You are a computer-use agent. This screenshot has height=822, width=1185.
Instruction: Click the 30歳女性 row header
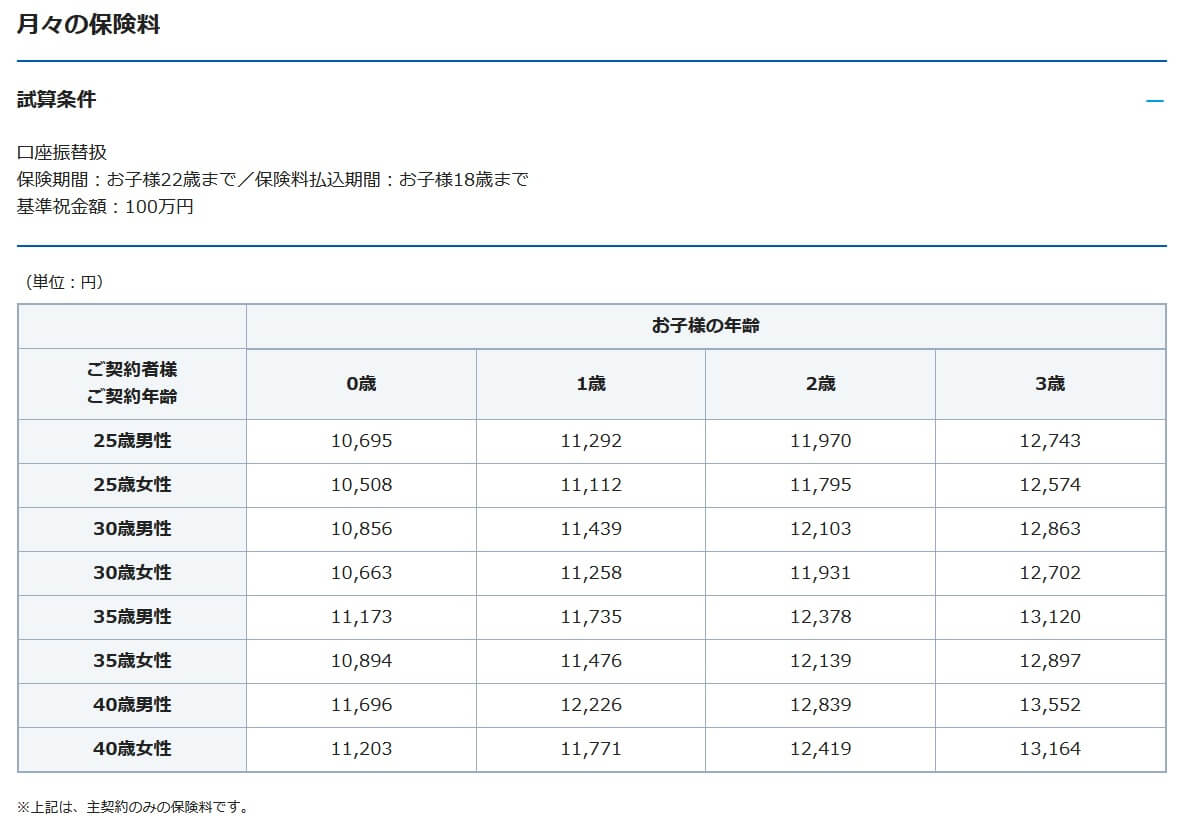(x=132, y=573)
